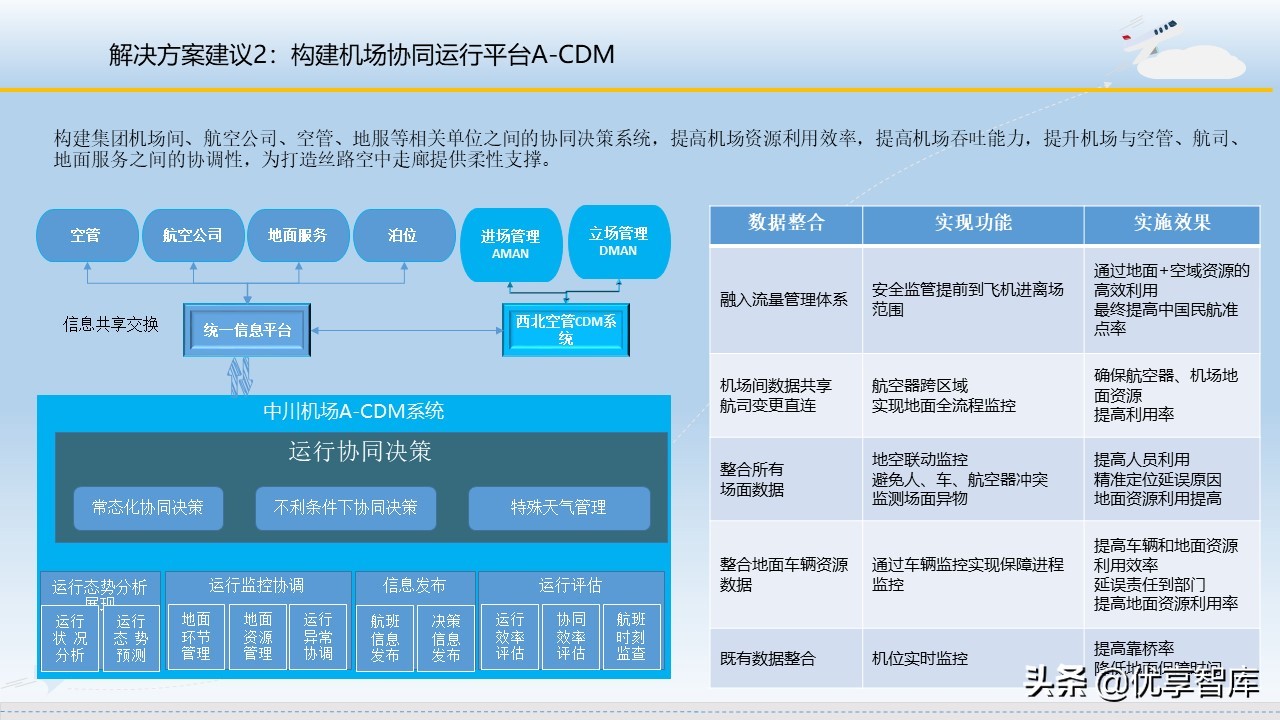Click the 统一信息平台 box

point(246,330)
